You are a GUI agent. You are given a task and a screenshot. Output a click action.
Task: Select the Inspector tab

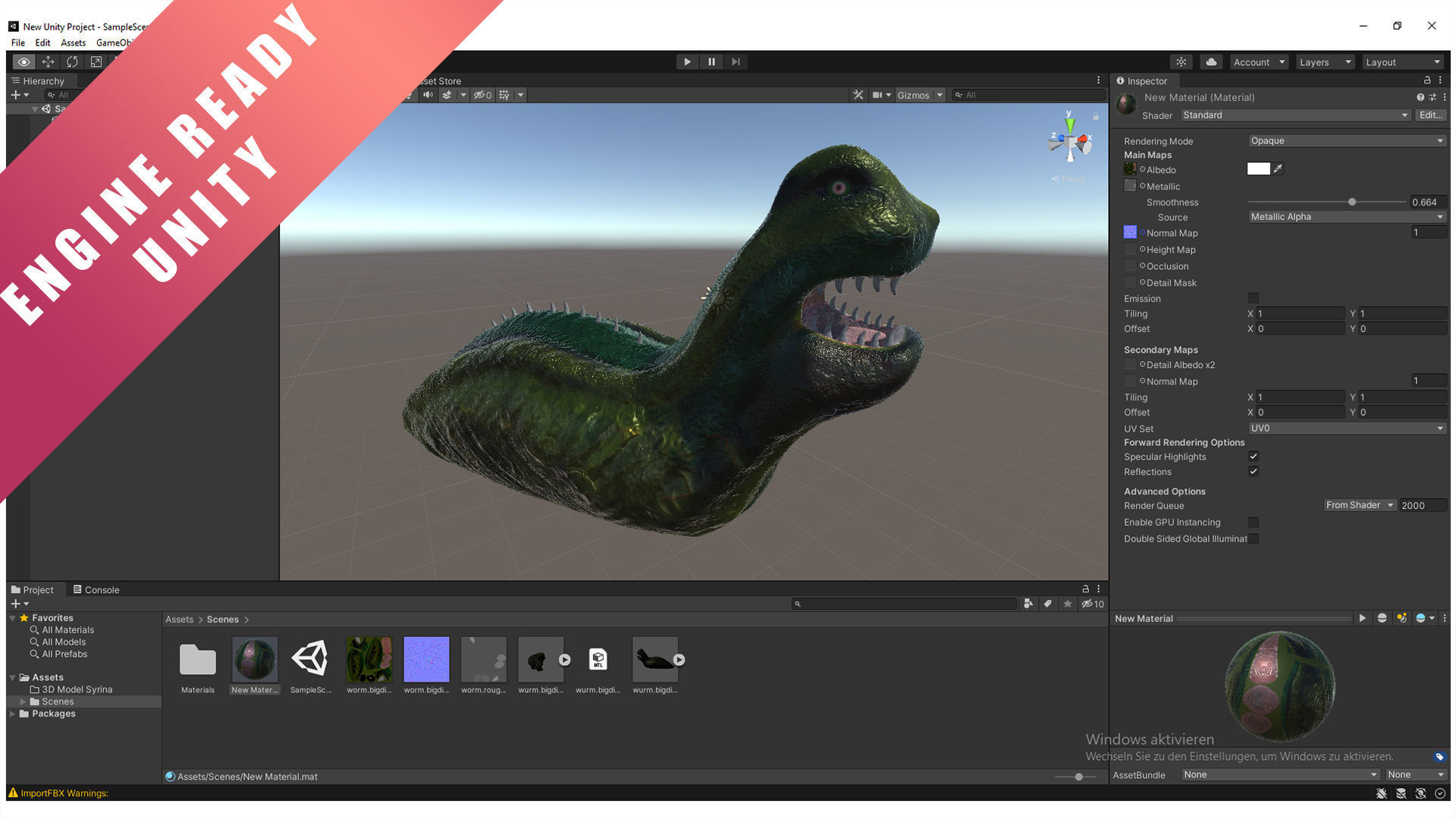[x=1141, y=80]
